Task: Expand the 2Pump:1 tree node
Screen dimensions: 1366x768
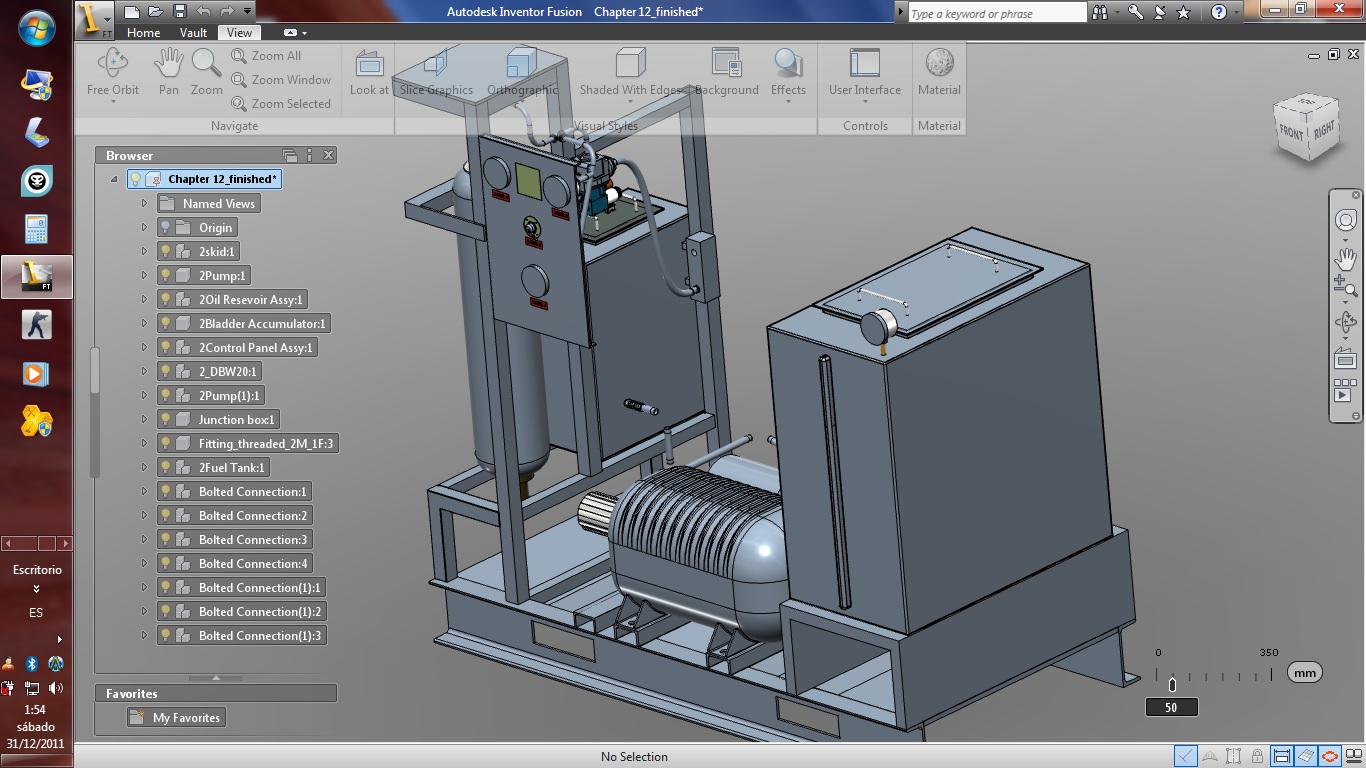Action: tap(145, 275)
